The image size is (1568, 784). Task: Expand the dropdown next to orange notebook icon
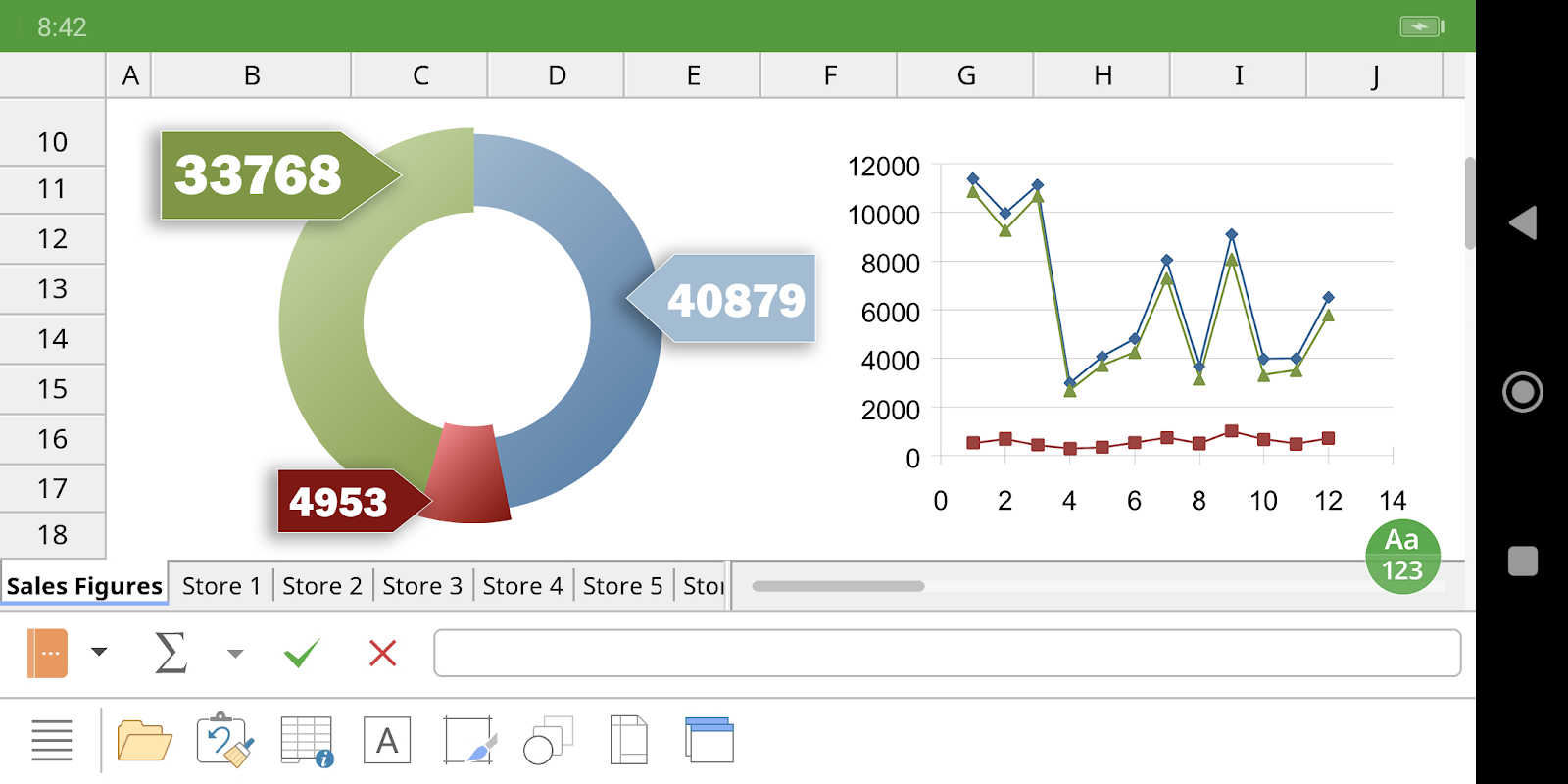[99, 652]
